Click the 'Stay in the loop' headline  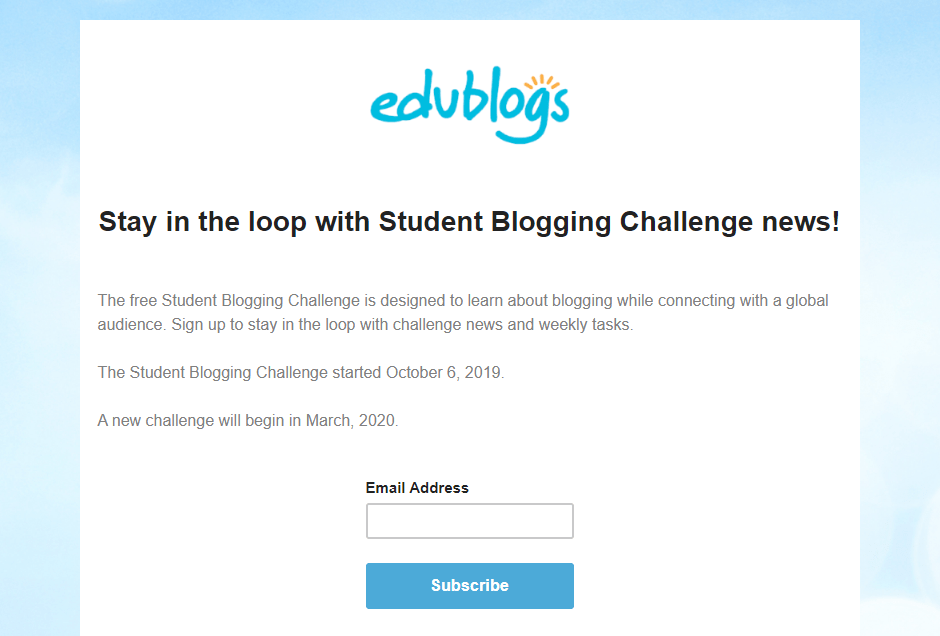tap(468, 221)
